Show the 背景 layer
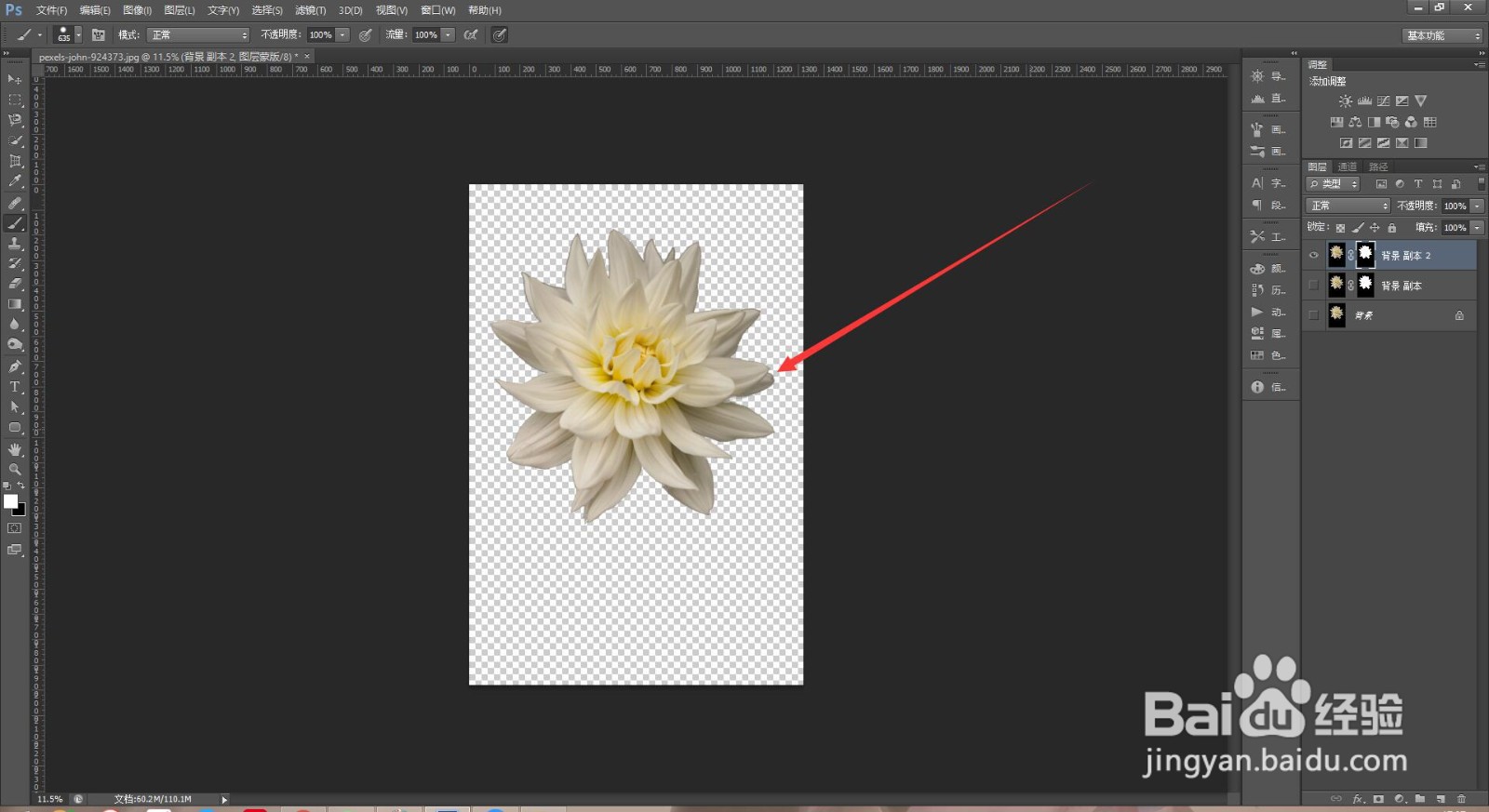1489x812 pixels. coord(1314,315)
